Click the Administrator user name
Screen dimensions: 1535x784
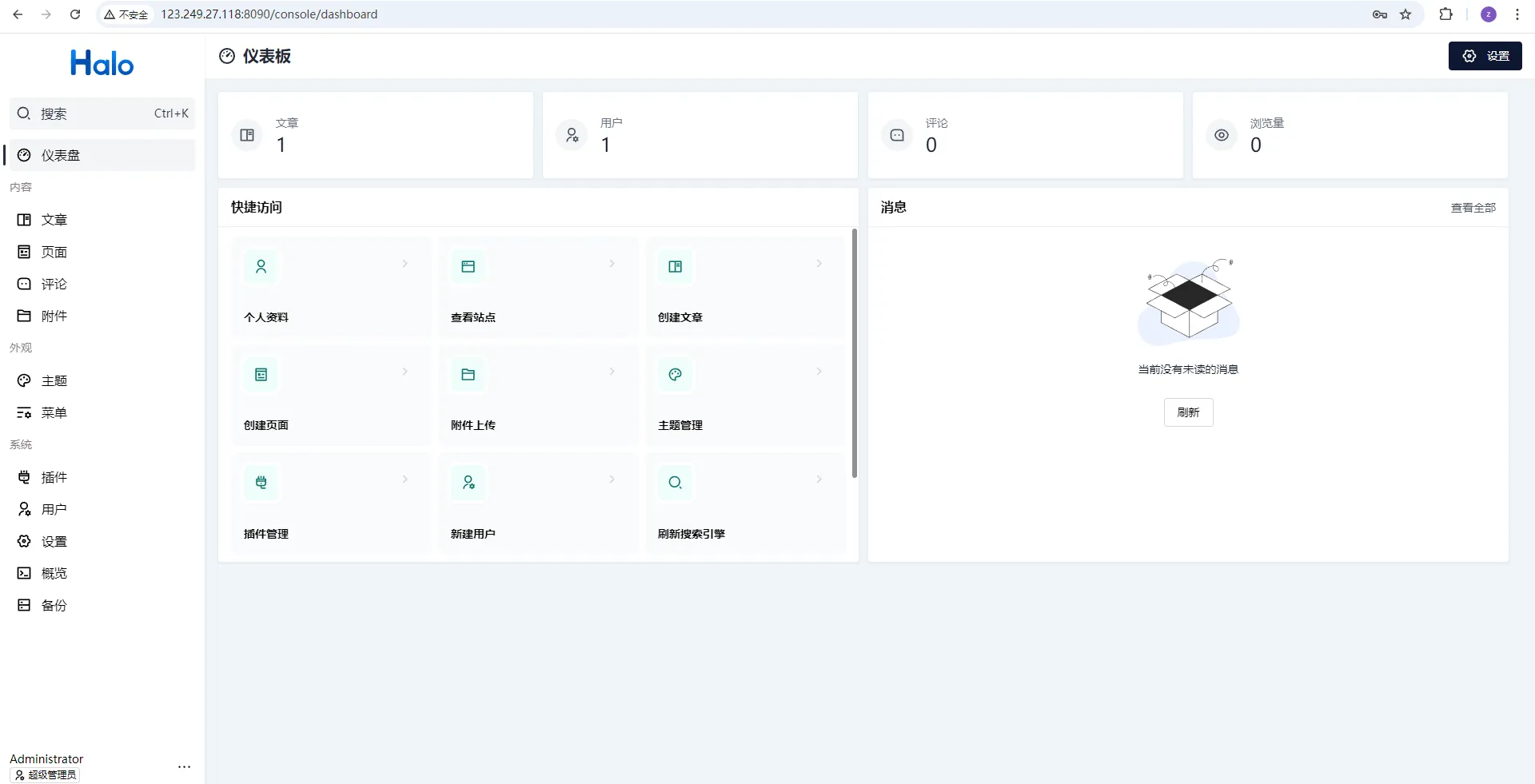click(x=46, y=759)
